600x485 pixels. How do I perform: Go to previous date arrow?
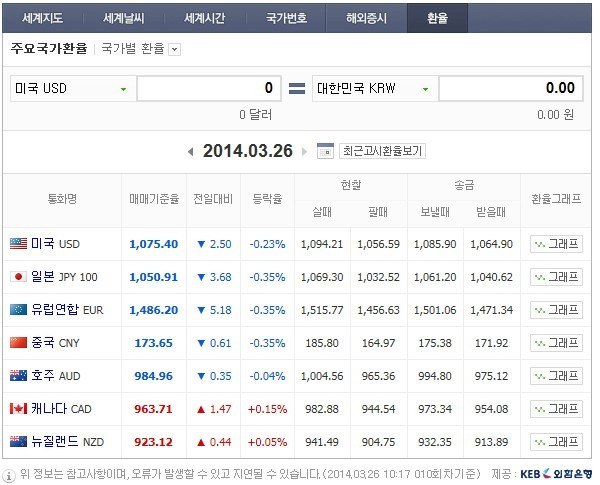[191, 152]
